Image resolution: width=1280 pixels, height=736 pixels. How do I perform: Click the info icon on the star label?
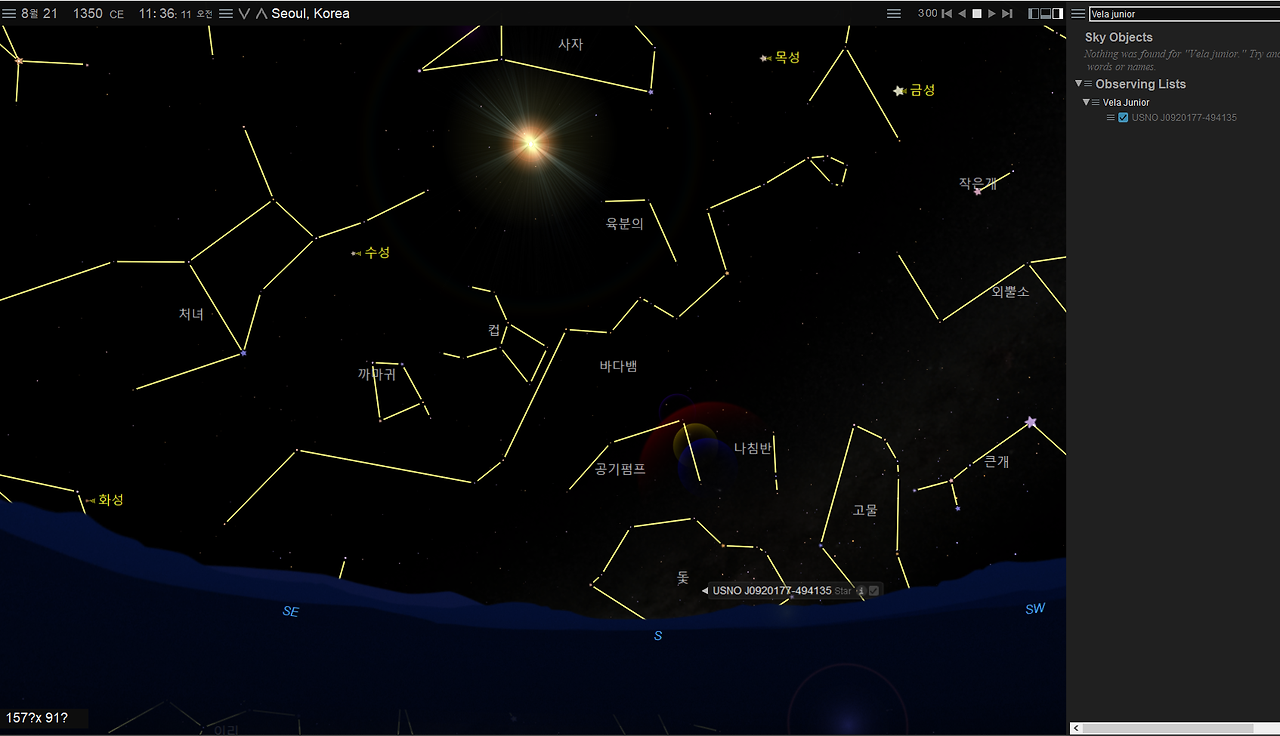861,591
